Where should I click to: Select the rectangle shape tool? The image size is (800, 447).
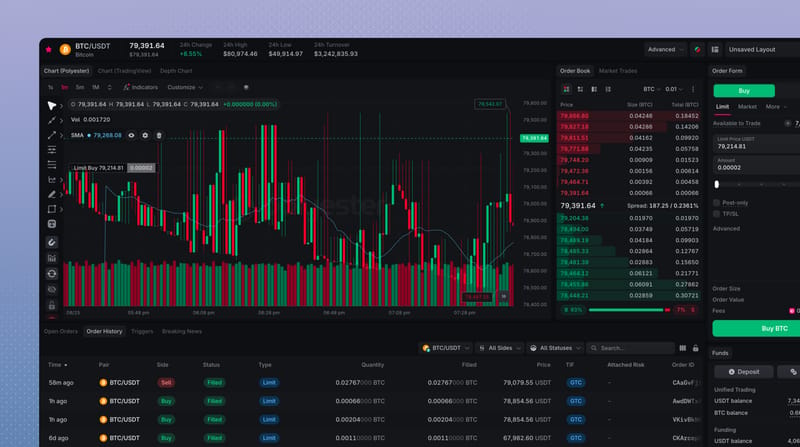(x=52, y=209)
